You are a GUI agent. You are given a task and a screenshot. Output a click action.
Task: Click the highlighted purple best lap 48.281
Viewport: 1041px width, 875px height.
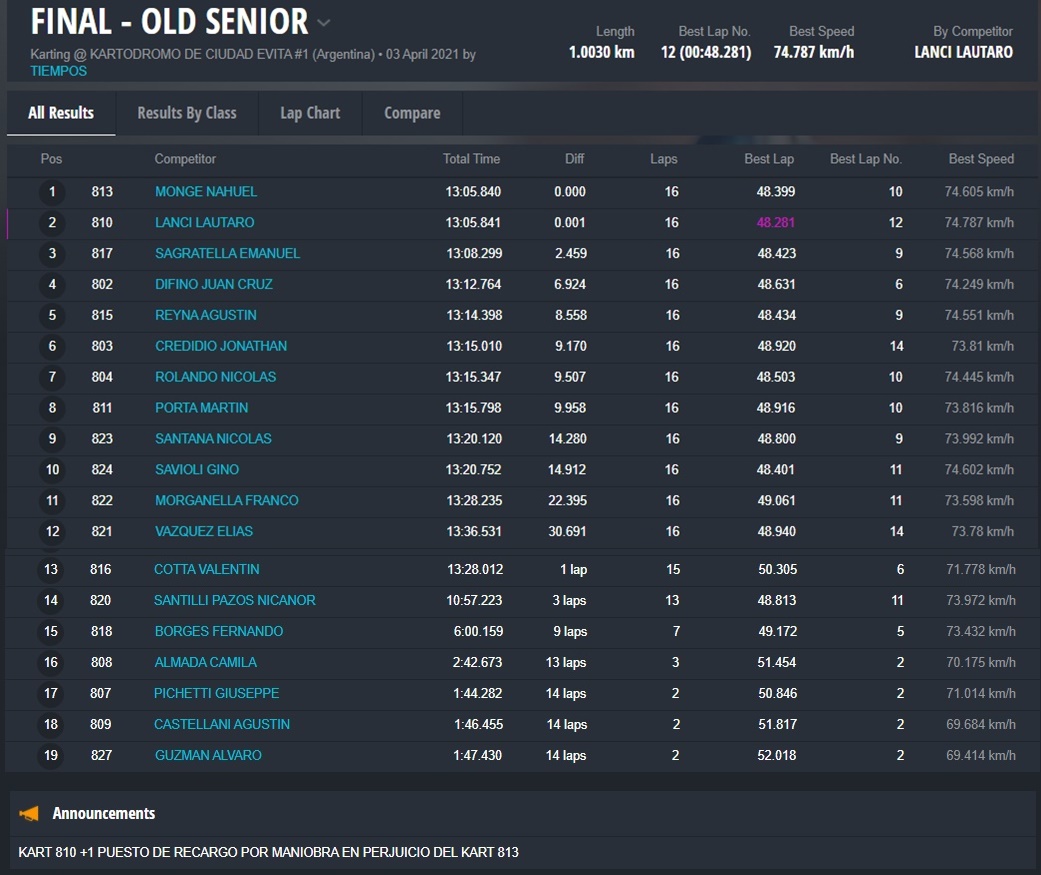pyautogui.click(x=776, y=223)
